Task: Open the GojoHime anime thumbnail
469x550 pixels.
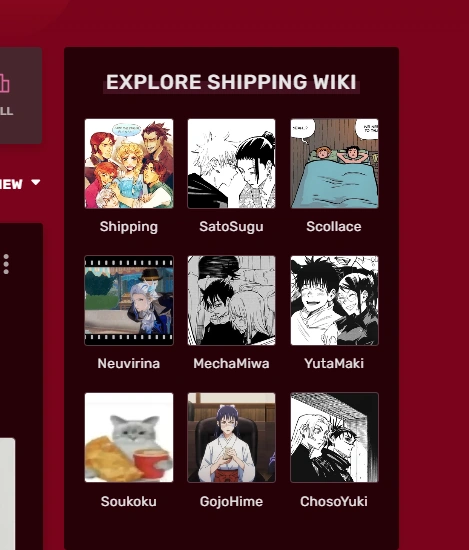Action: tap(232, 437)
